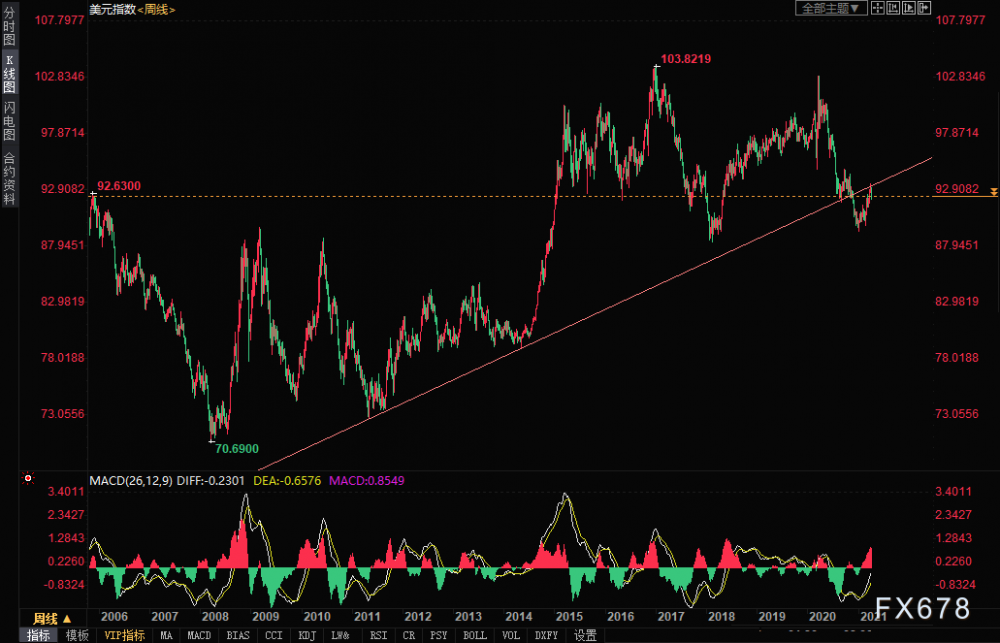1000x643 pixels.
Task: Switch to the 闪电图 sidebar view
Action: pos(9,121)
